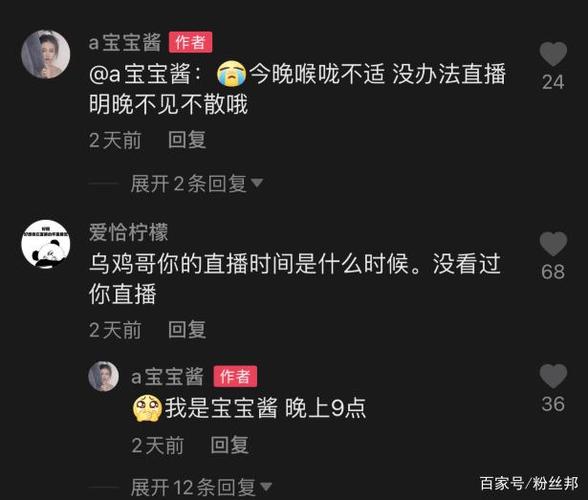Viewport: 588px width, 500px height.
Task: Like the reply showing 36 likes
Action: coord(553,375)
